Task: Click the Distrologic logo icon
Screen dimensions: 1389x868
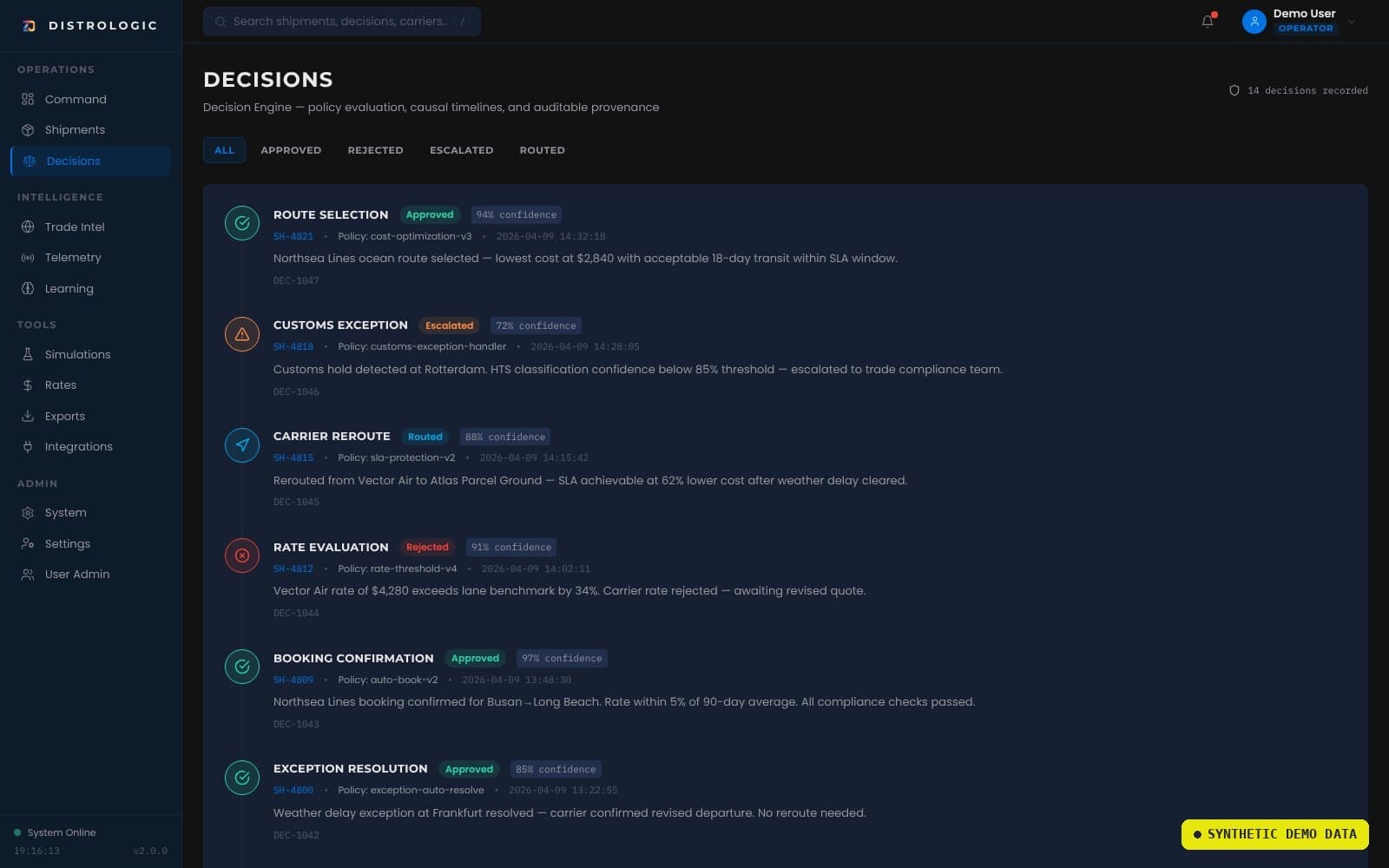Action: 29,25
